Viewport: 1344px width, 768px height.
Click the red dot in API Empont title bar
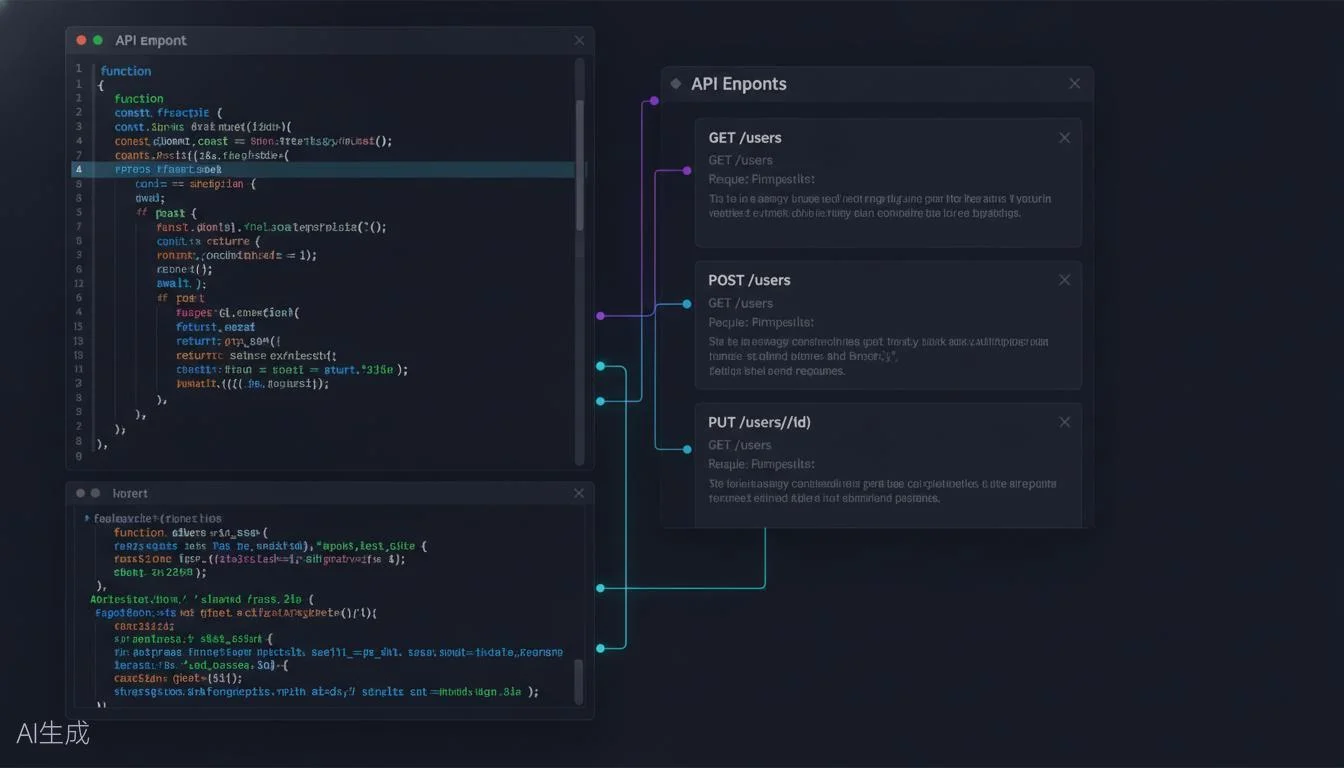tap(81, 40)
